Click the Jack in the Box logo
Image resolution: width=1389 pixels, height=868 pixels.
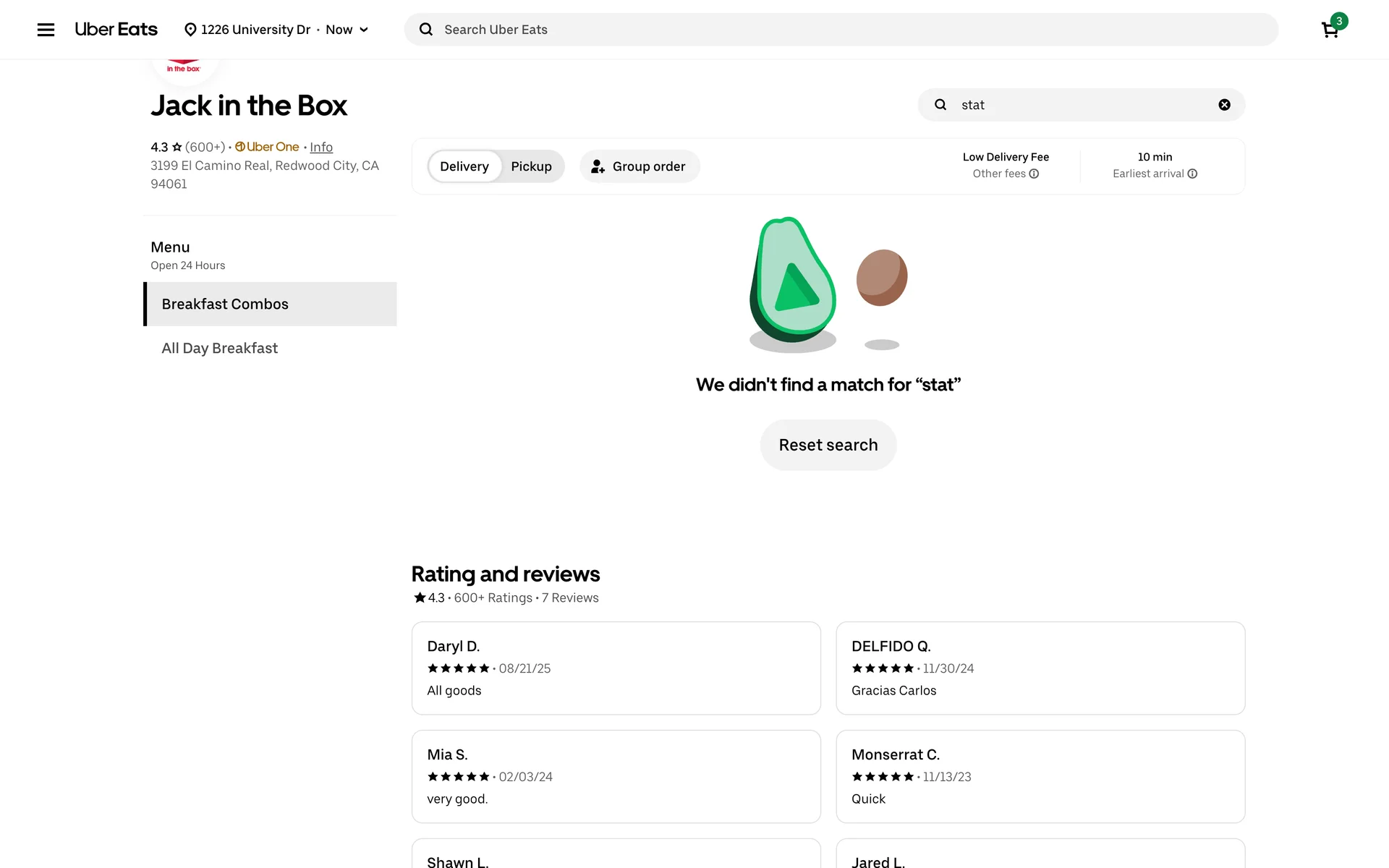point(184,69)
